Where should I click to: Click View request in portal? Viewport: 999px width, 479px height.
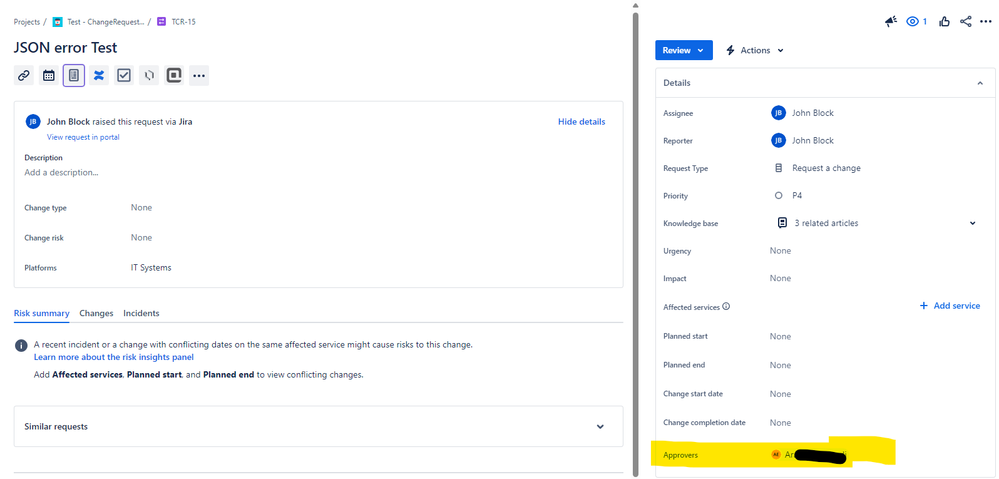[x=83, y=137]
